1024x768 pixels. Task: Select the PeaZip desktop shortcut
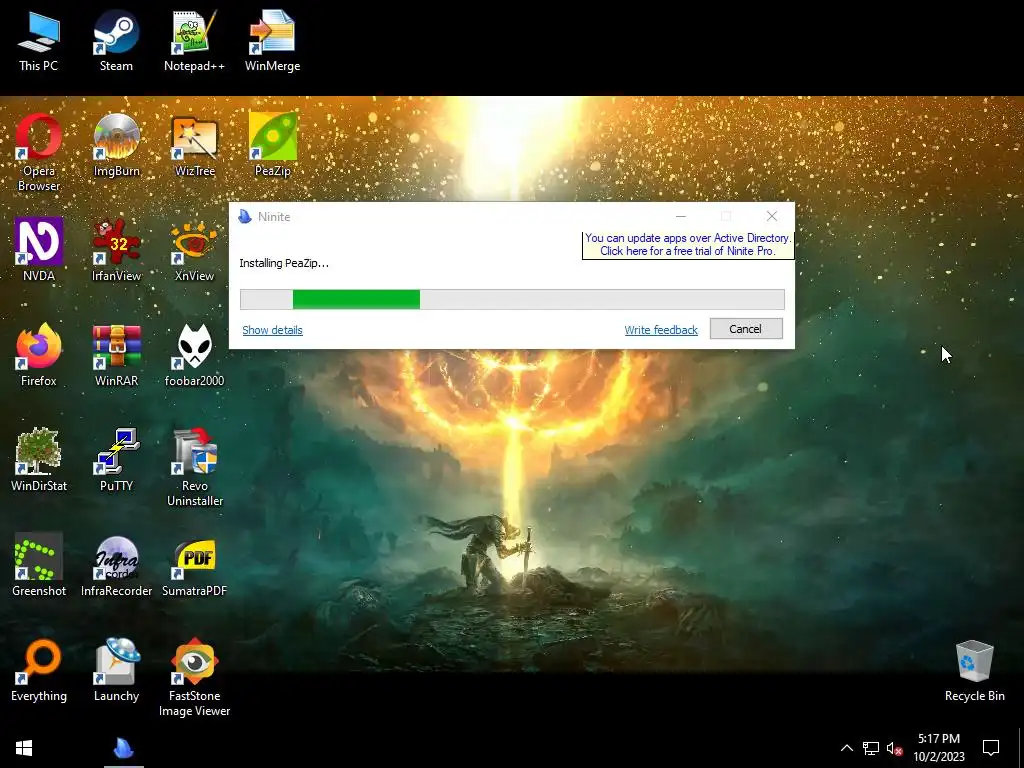click(272, 145)
